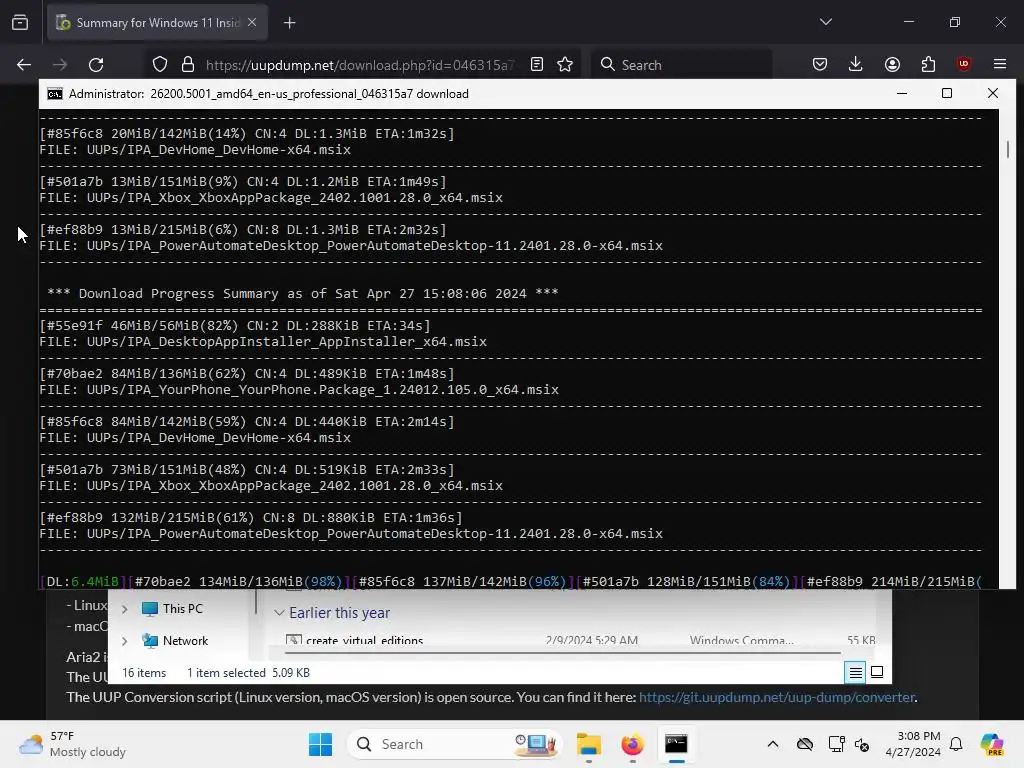
Task: Open Firefox application hamburger menu
Action: pos(1000,65)
